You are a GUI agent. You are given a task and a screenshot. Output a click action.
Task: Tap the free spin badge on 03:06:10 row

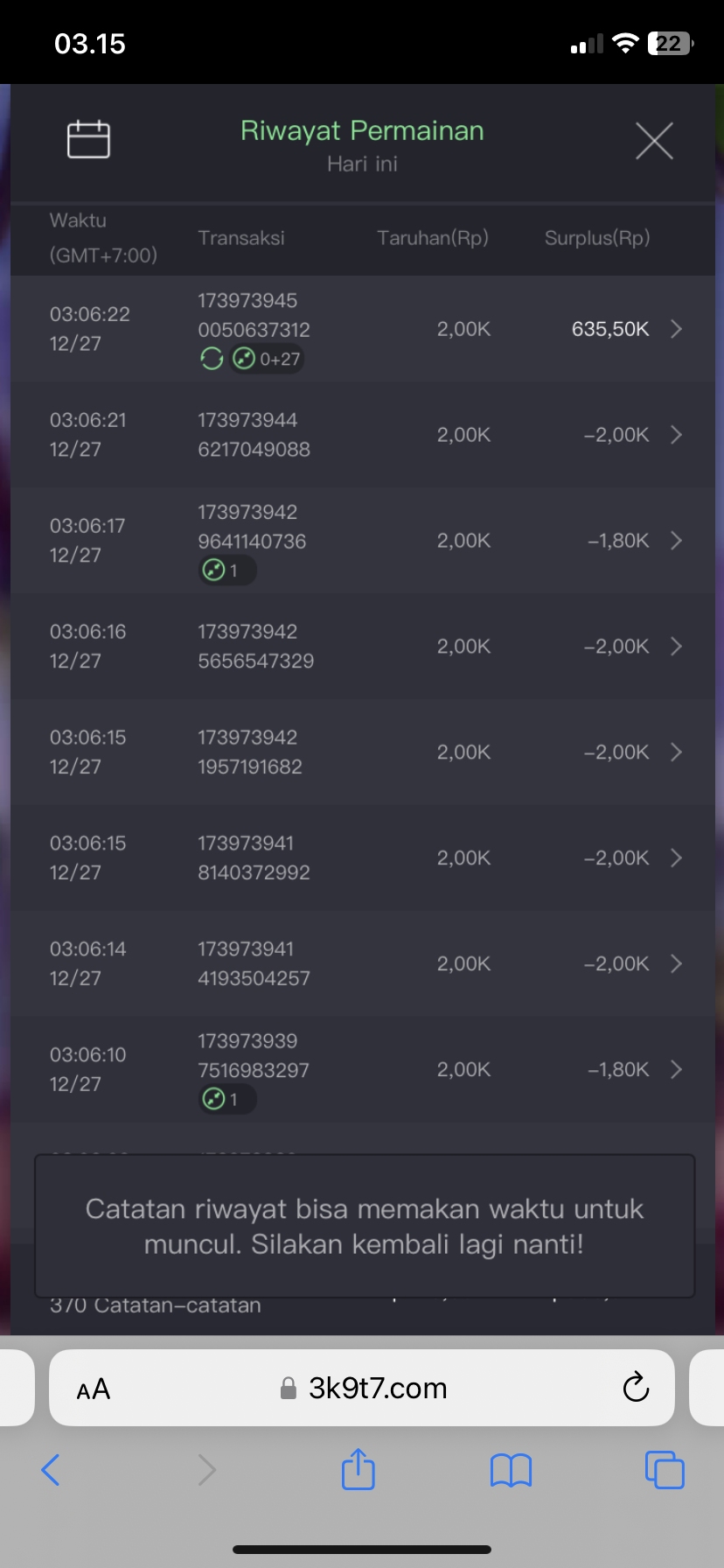[x=226, y=1099]
